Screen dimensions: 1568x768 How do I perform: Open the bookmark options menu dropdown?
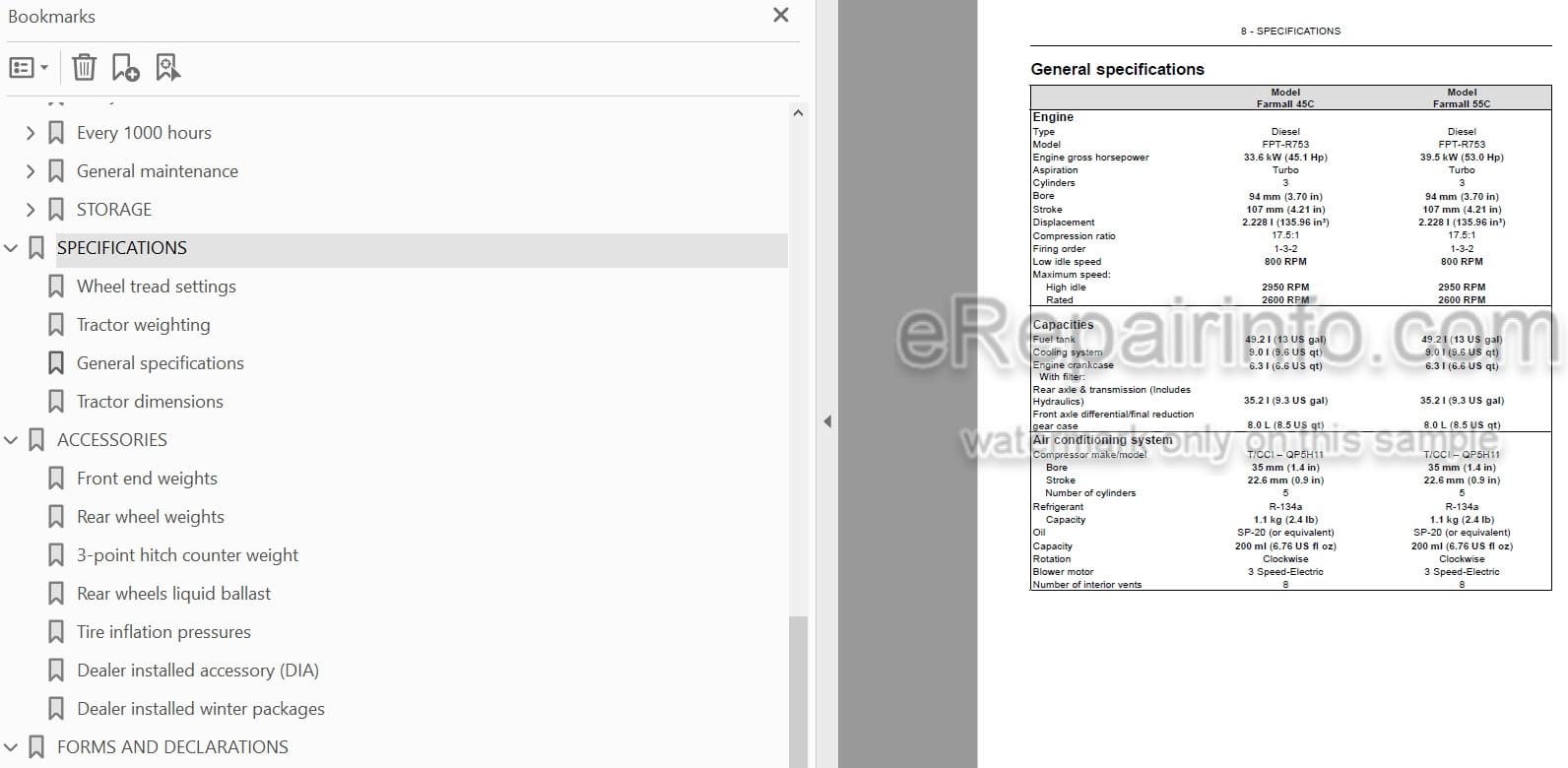pos(29,68)
